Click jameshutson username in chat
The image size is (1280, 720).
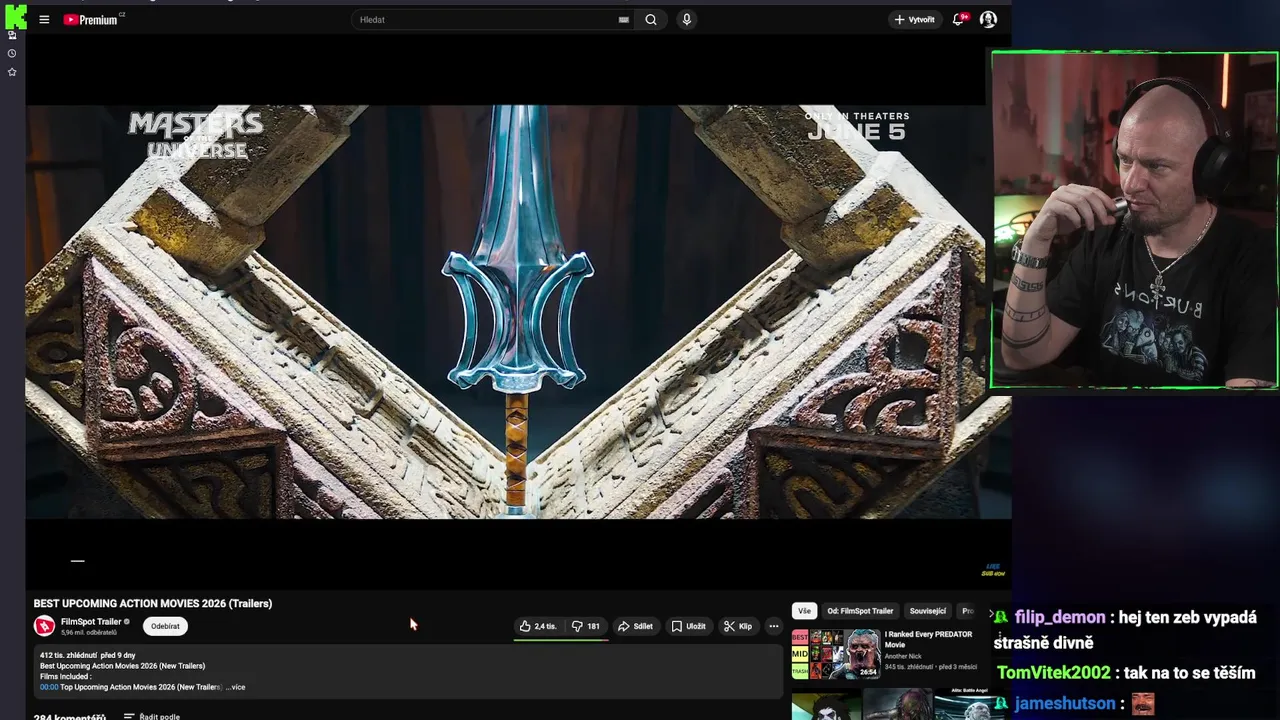tap(1065, 703)
